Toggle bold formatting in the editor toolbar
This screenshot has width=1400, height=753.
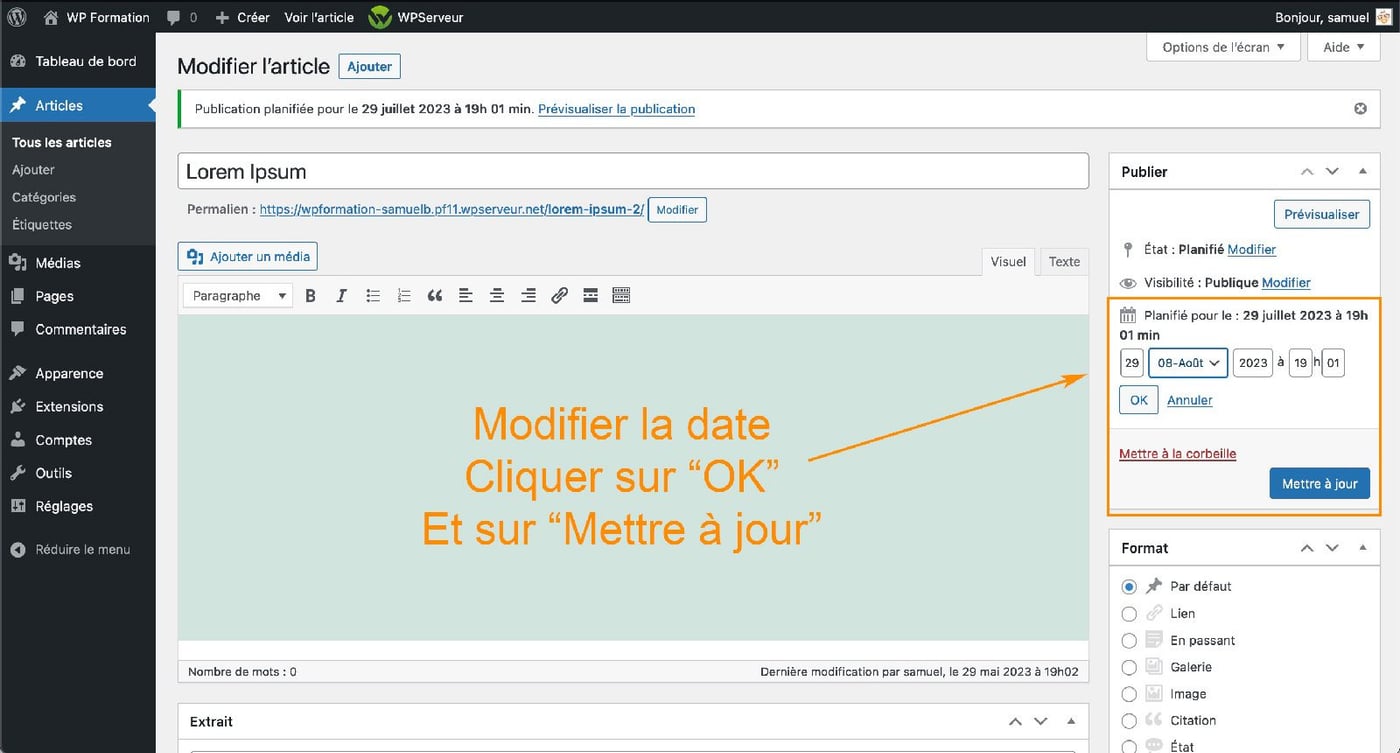(310, 295)
